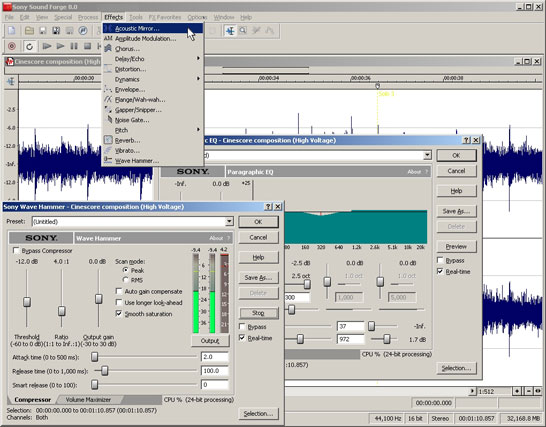Pause playback in the transport bar
The width and height of the screenshot is (546, 427).
click(x=74, y=46)
